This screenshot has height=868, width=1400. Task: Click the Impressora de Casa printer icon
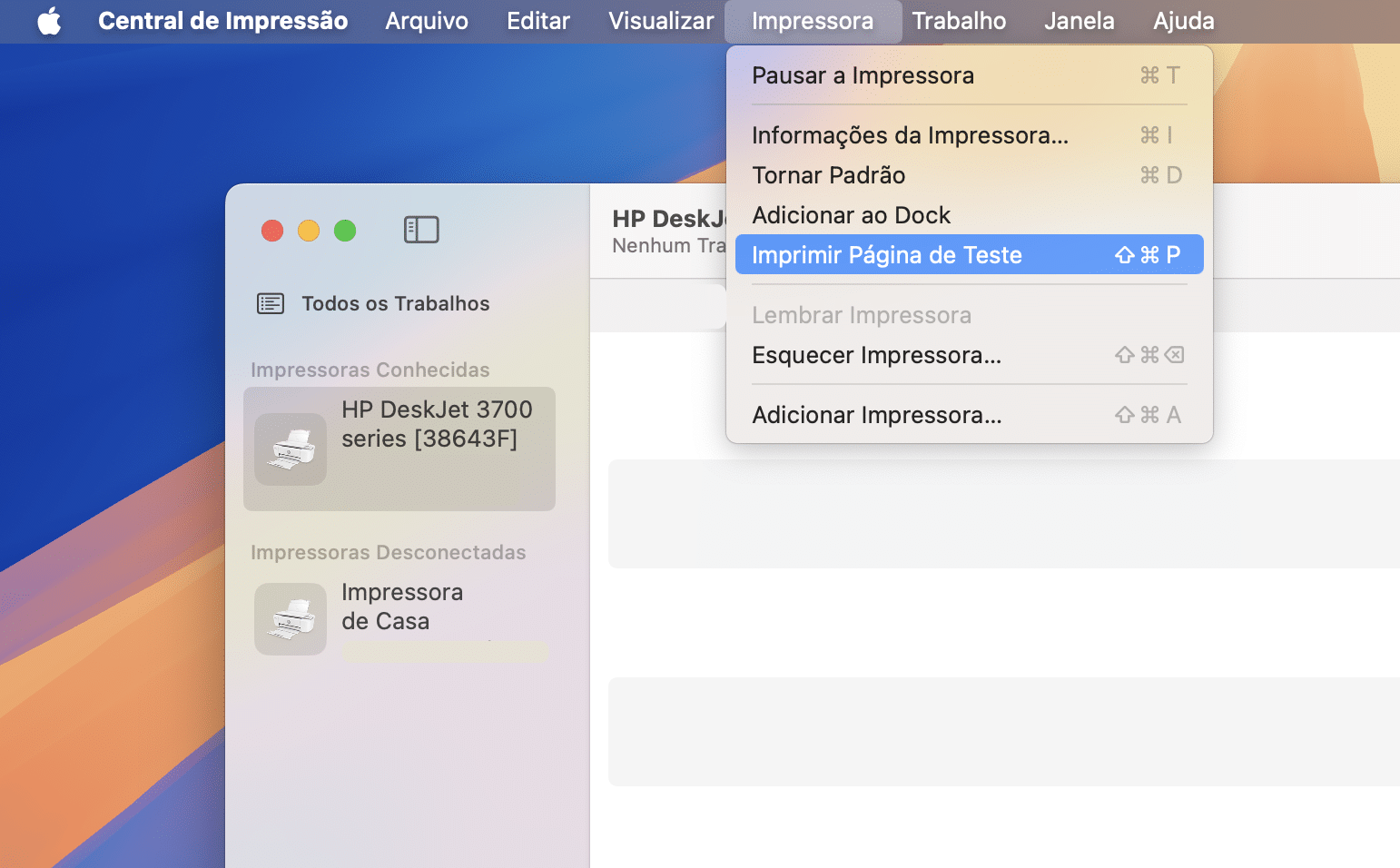click(291, 619)
